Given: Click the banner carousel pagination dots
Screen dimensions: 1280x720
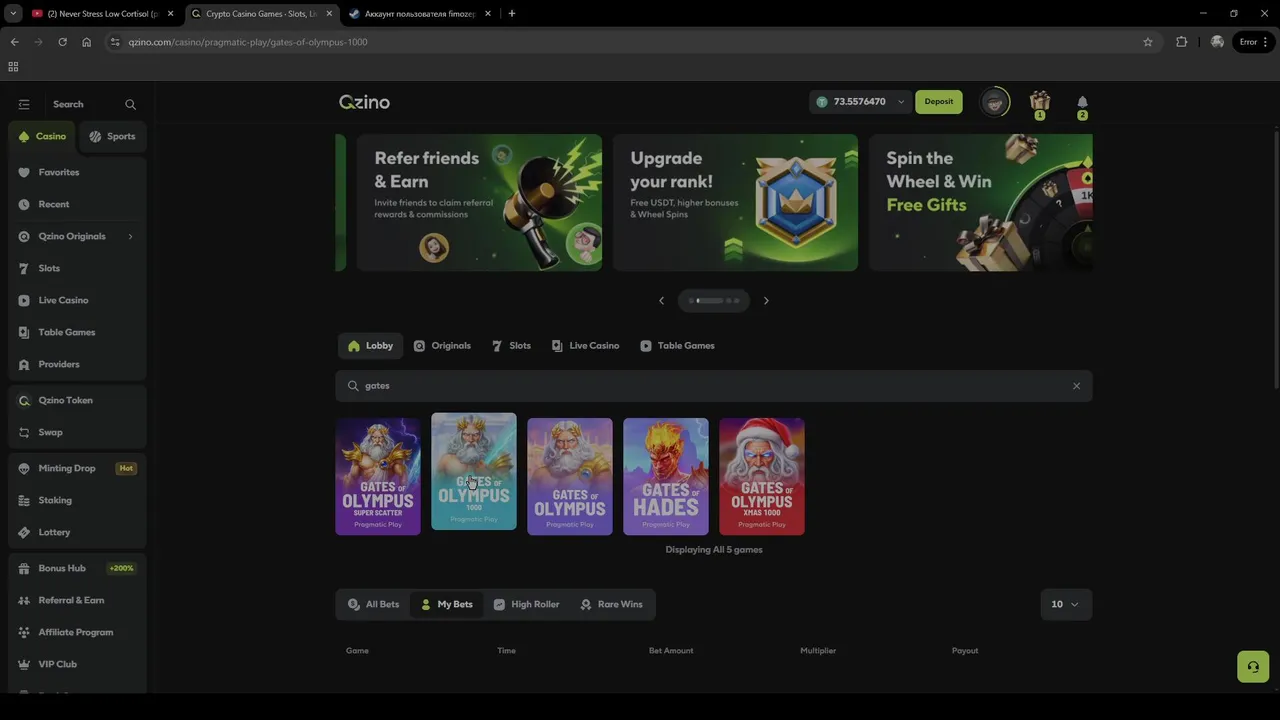Looking at the screenshot, I should [x=714, y=300].
